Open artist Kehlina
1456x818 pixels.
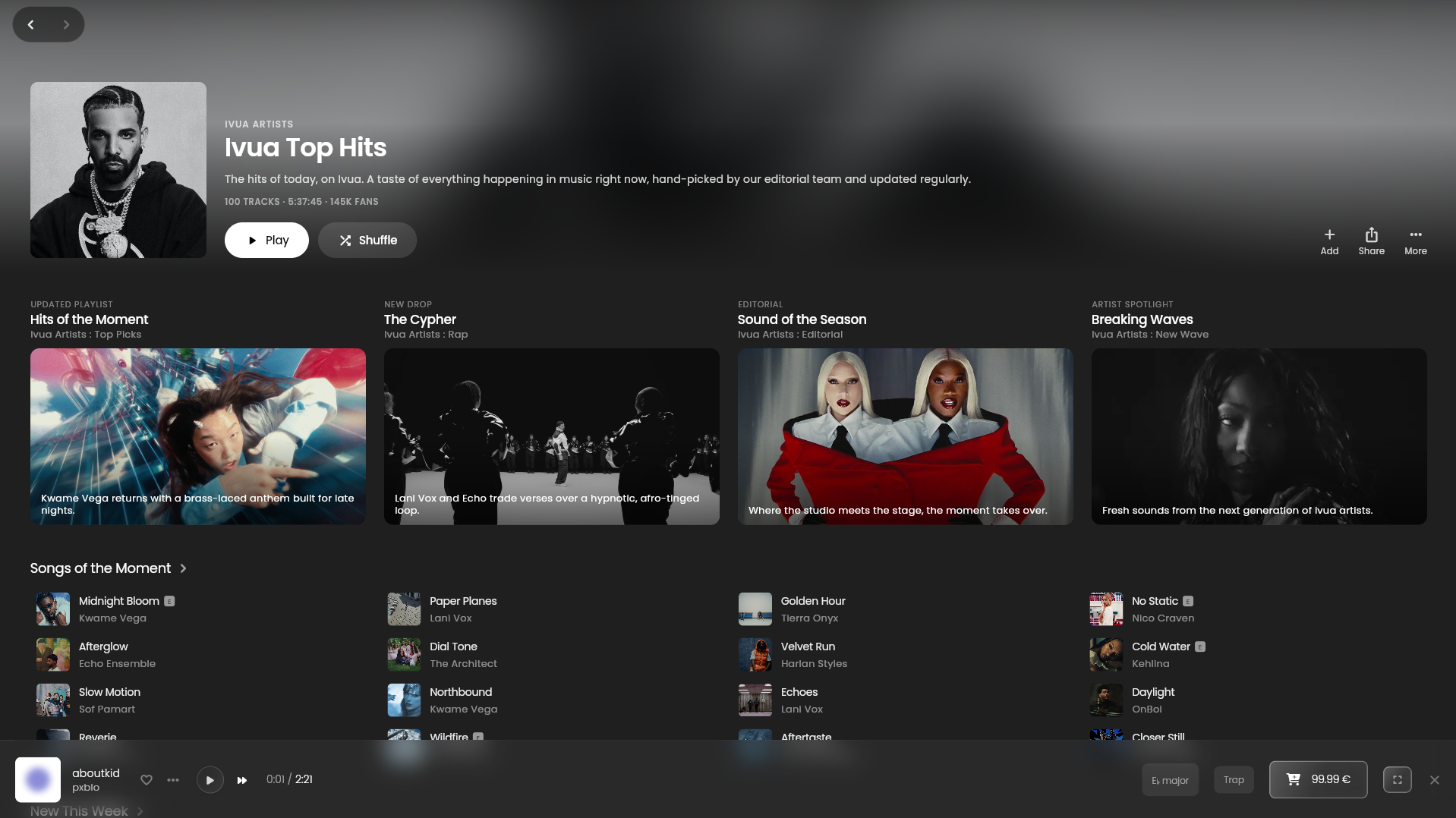coord(1151,664)
